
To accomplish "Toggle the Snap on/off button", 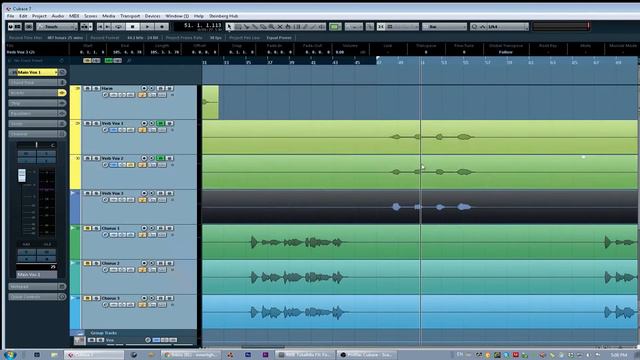I will point(381,27).
